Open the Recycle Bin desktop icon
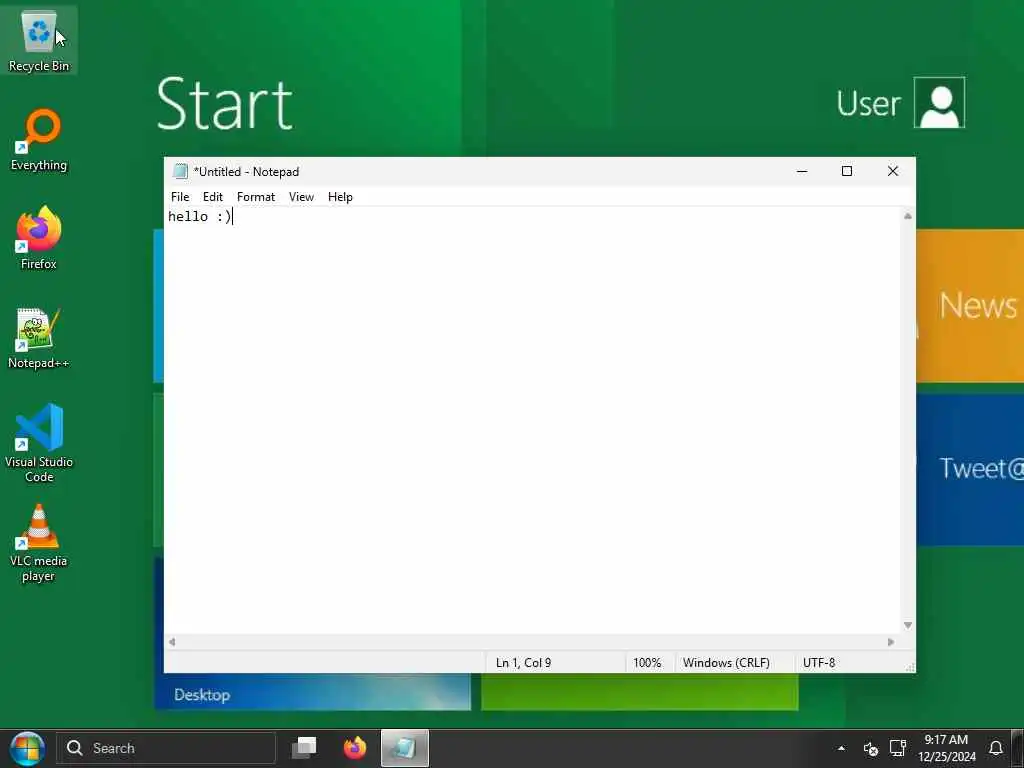The image size is (1024, 768). 39,40
